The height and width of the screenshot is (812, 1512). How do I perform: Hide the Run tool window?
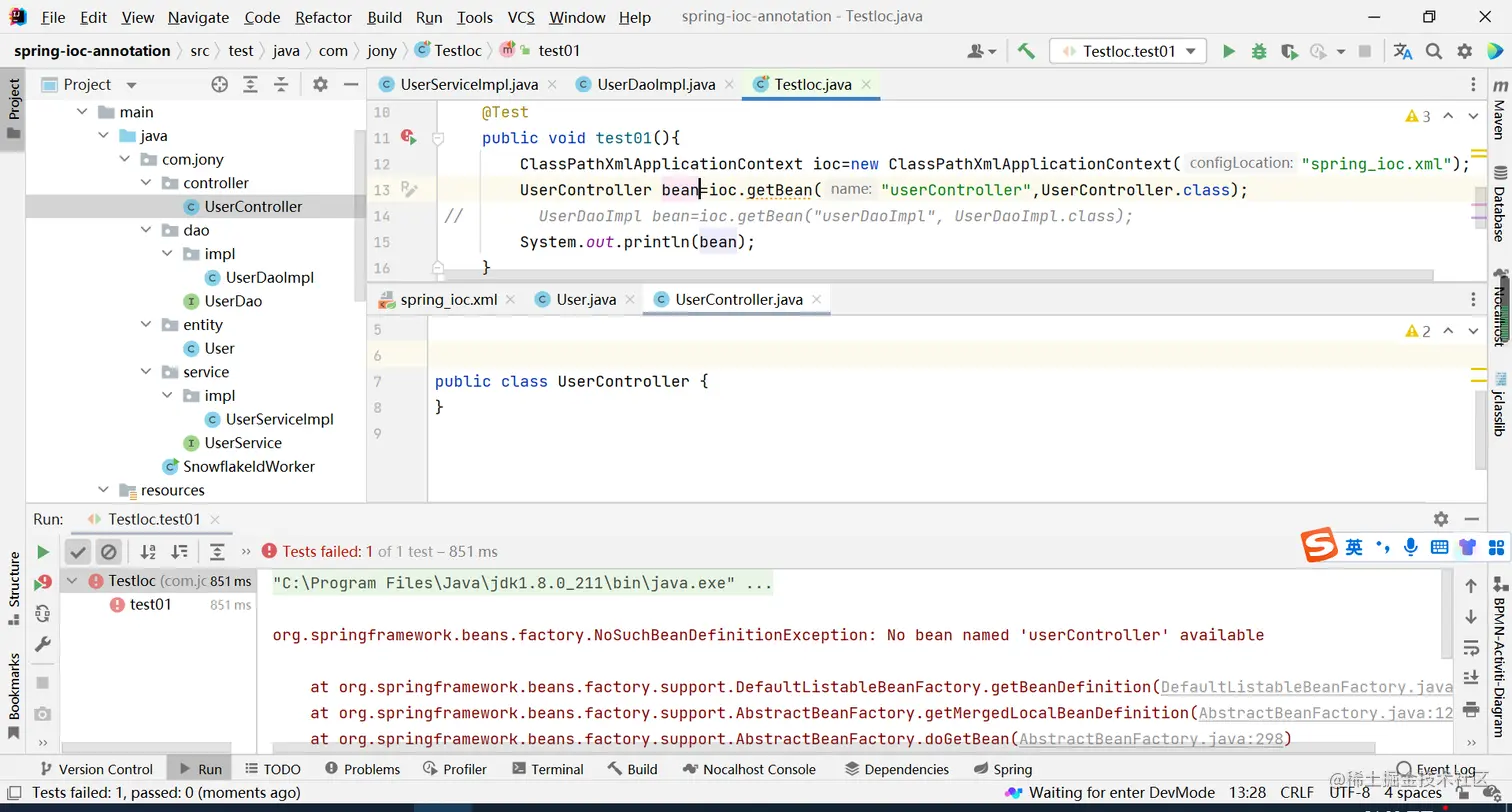pyautogui.click(x=1471, y=519)
